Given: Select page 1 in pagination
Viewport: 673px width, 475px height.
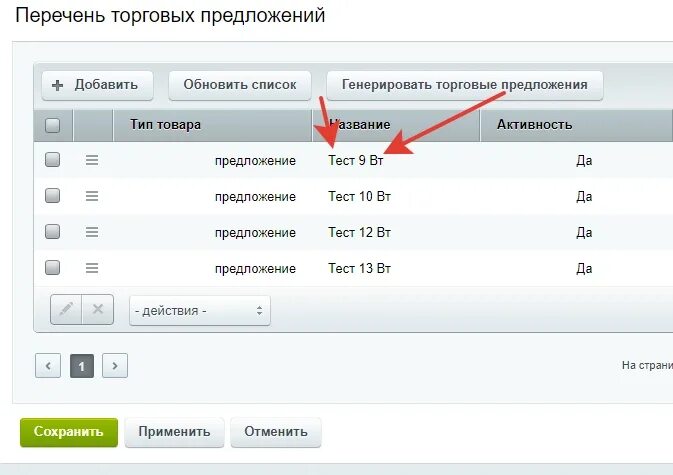Looking at the screenshot, I should (x=82, y=366).
